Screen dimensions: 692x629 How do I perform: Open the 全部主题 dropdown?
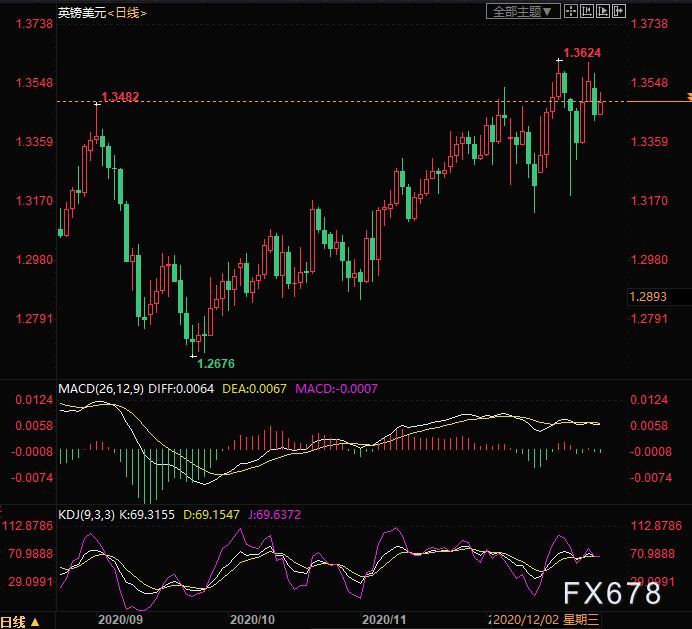tap(520, 11)
